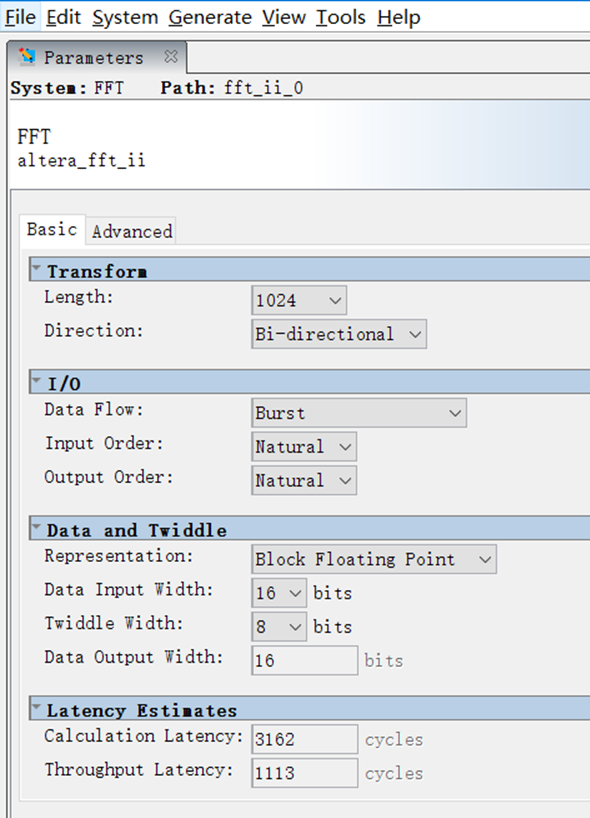Open the Twiddle Width dropdown
Image resolution: width=590 pixels, height=818 pixels.
click(x=279, y=627)
